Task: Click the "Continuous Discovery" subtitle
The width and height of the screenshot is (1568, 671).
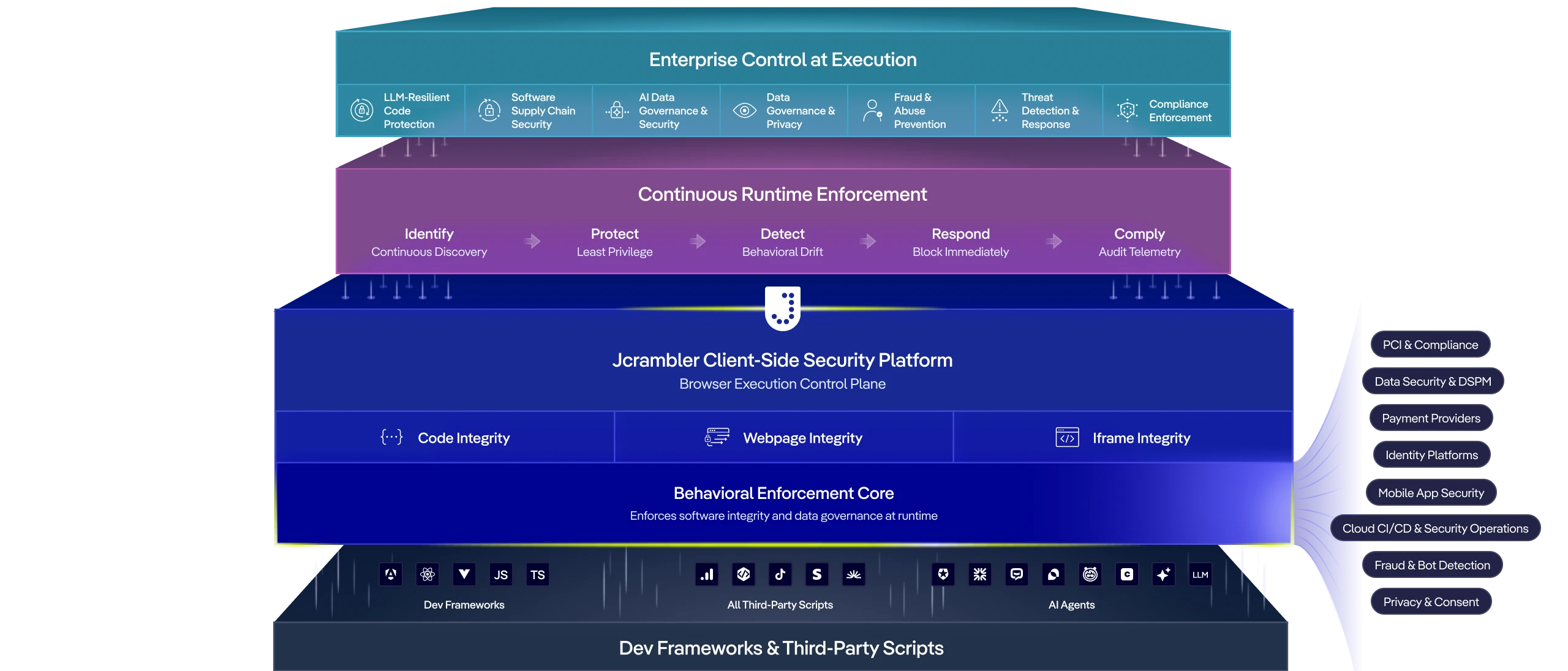Action: click(x=429, y=252)
